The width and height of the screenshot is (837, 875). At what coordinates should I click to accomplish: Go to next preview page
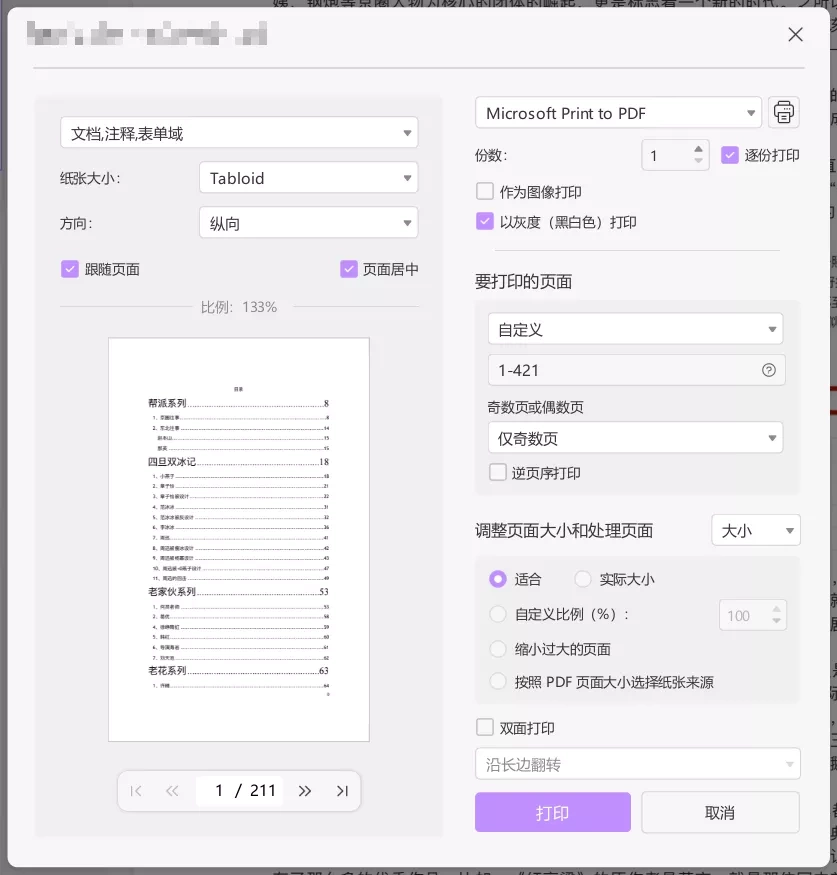click(304, 791)
